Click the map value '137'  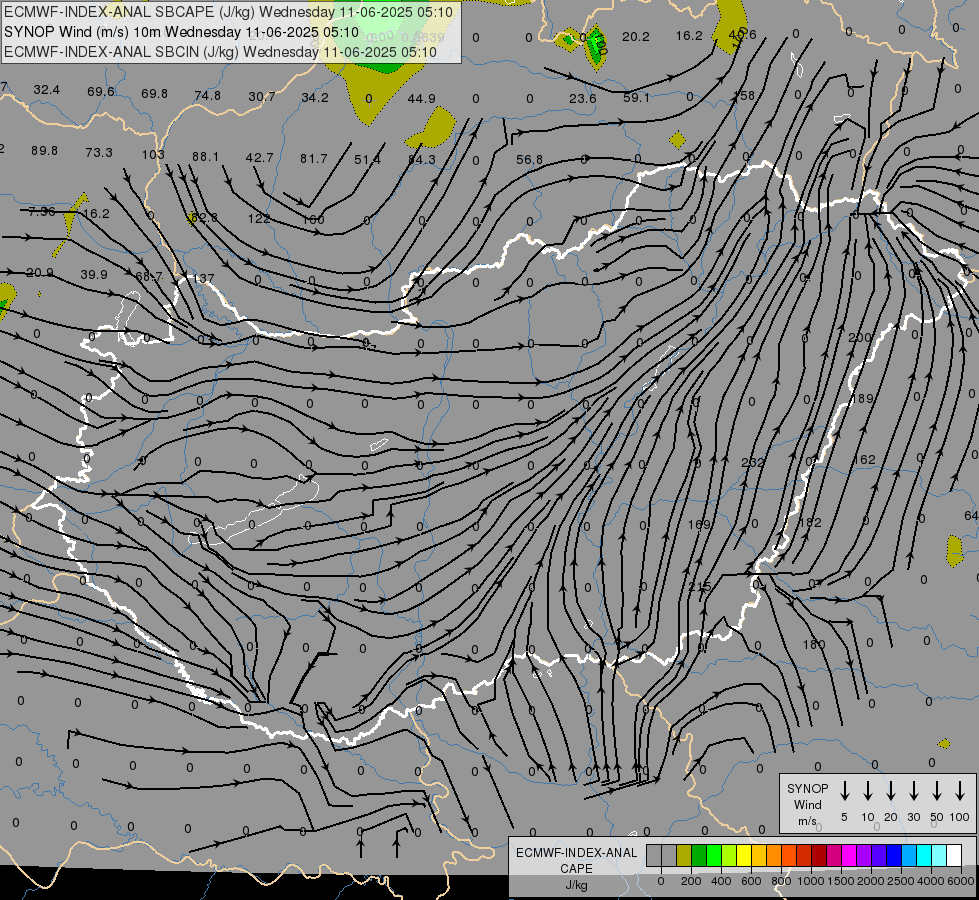pos(203,279)
